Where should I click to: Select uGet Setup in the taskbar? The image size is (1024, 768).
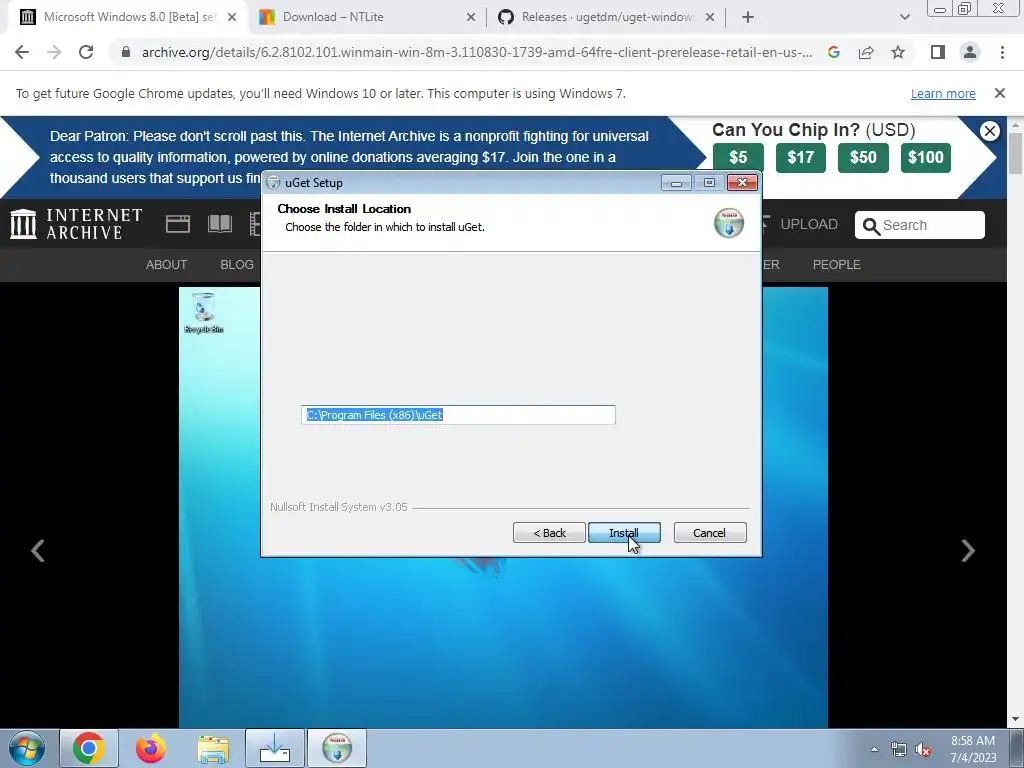[337, 748]
